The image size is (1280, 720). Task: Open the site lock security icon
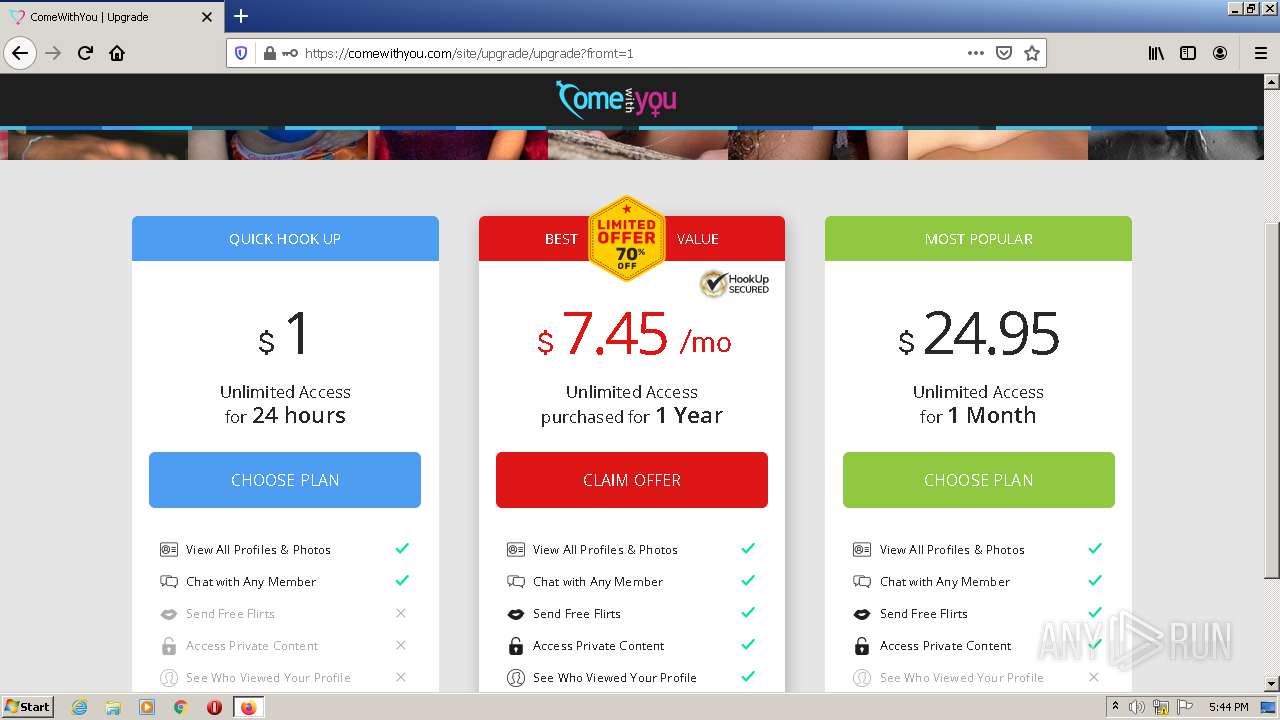coord(270,53)
